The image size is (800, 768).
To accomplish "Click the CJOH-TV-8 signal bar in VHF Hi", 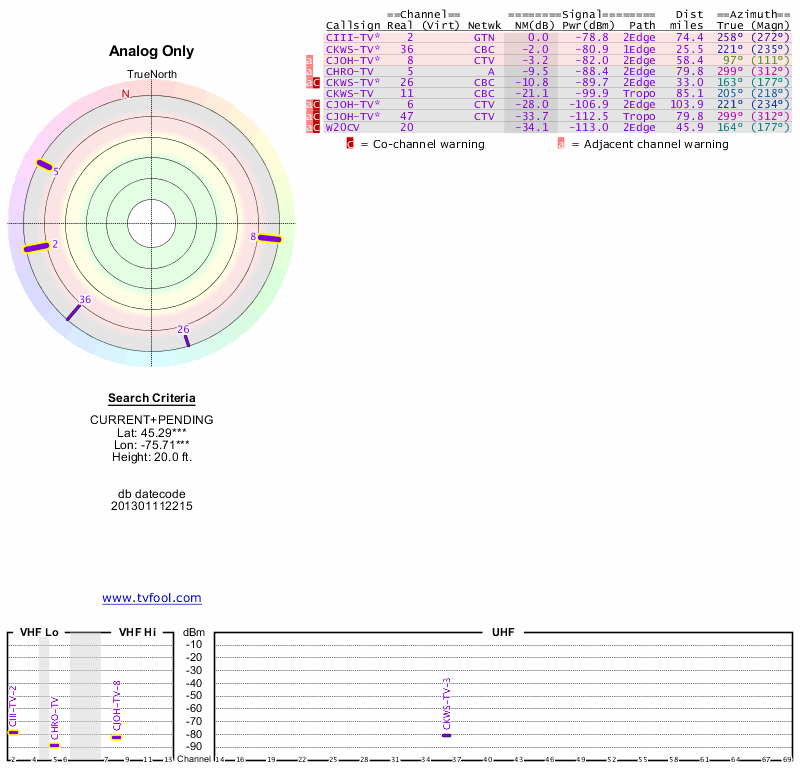I will tap(116, 737).
